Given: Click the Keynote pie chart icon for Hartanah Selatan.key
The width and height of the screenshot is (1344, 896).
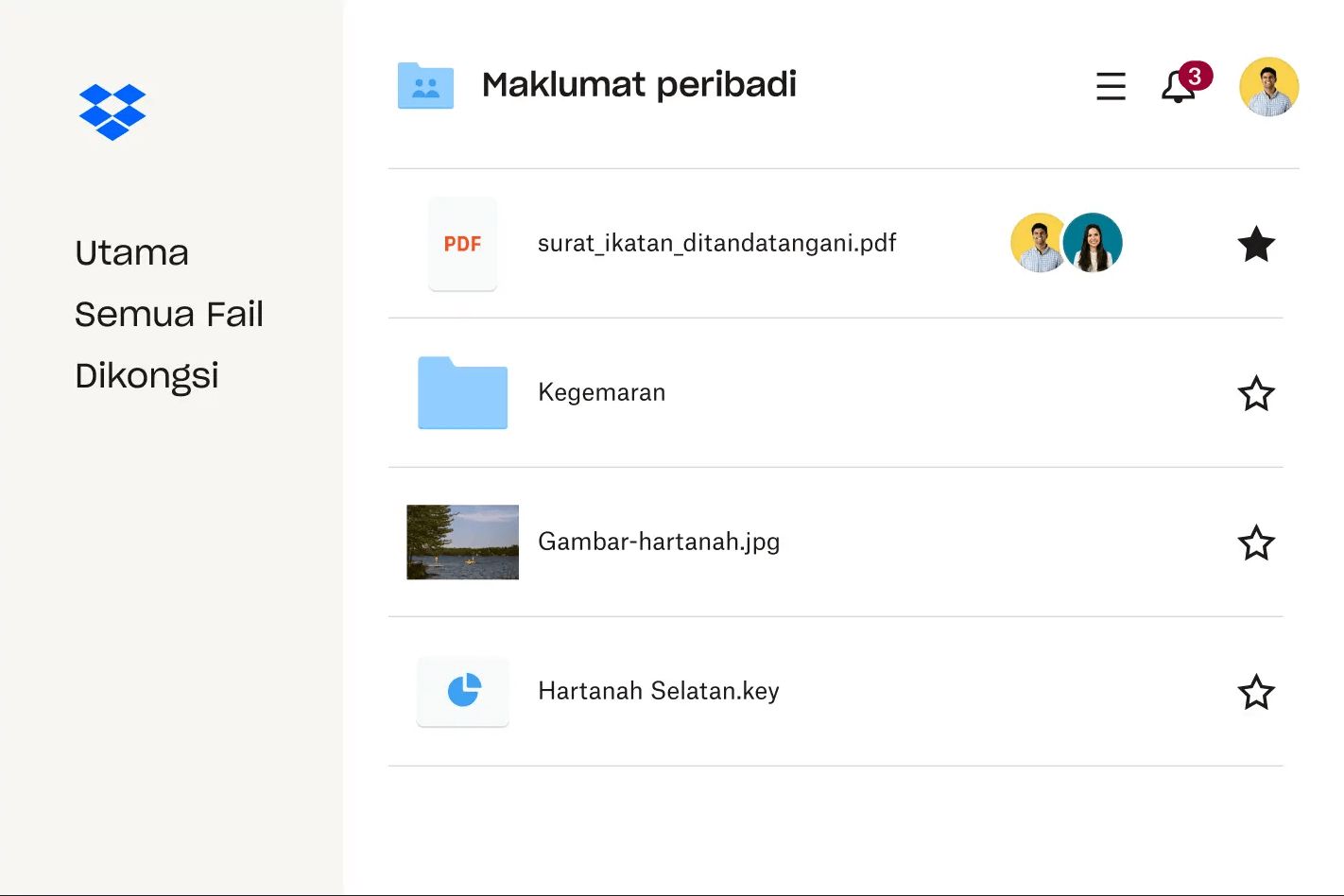Looking at the screenshot, I should pyautogui.click(x=462, y=691).
